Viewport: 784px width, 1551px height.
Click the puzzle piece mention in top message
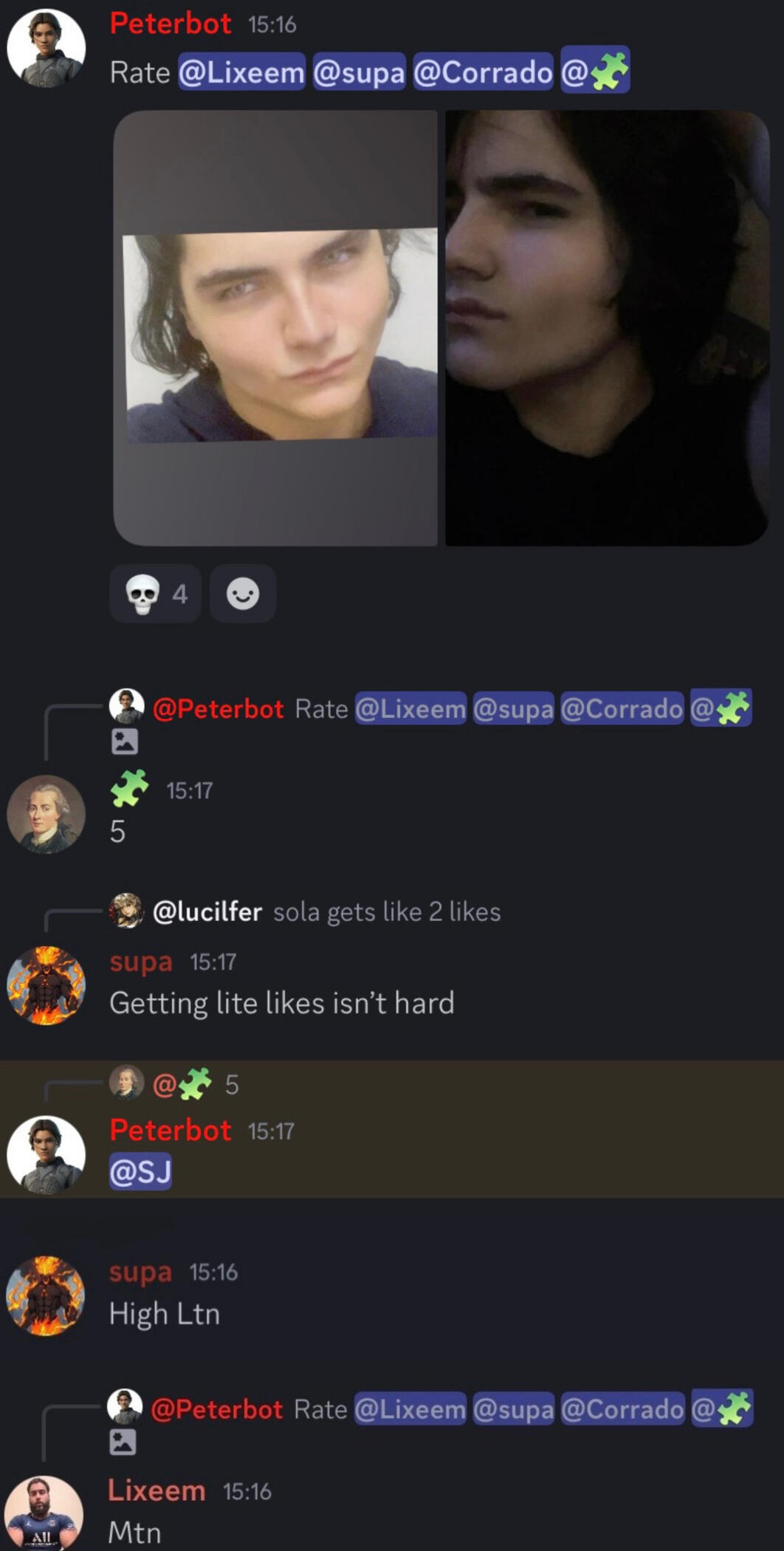(x=595, y=71)
